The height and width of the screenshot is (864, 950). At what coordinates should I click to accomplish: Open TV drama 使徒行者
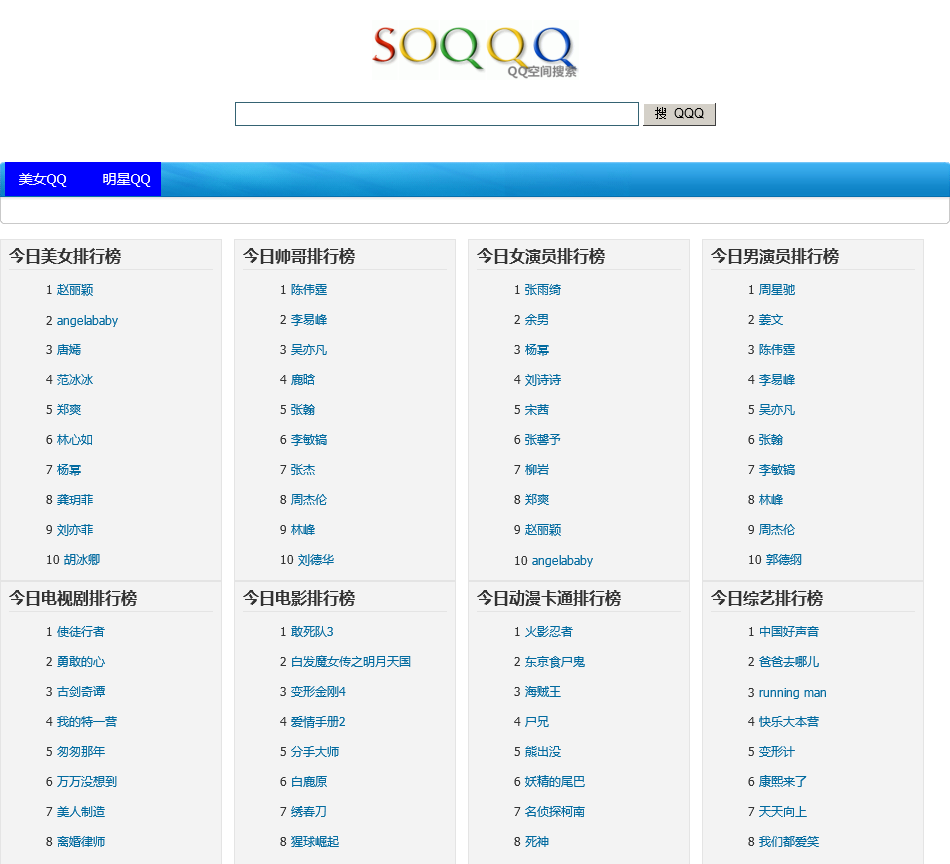(x=81, y=632)
